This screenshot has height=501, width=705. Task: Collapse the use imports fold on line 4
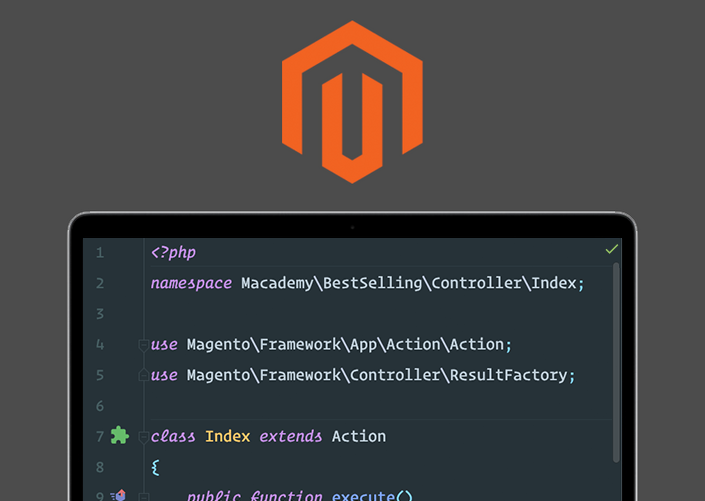pyautogui.click(x=143, y=345)
